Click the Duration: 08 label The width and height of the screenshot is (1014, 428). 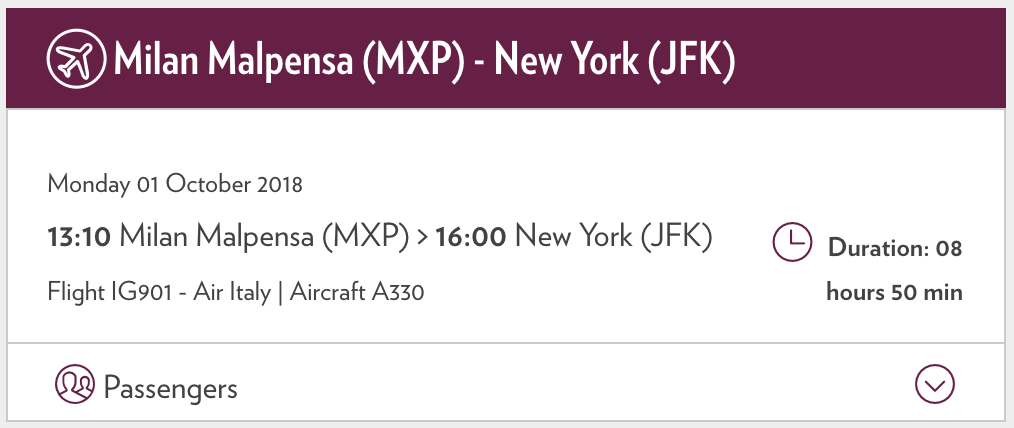pos(895,248)
